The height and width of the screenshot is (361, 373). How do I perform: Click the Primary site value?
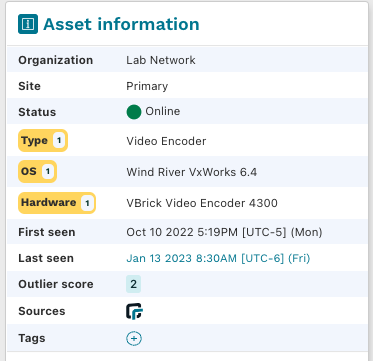coord(147,86)
